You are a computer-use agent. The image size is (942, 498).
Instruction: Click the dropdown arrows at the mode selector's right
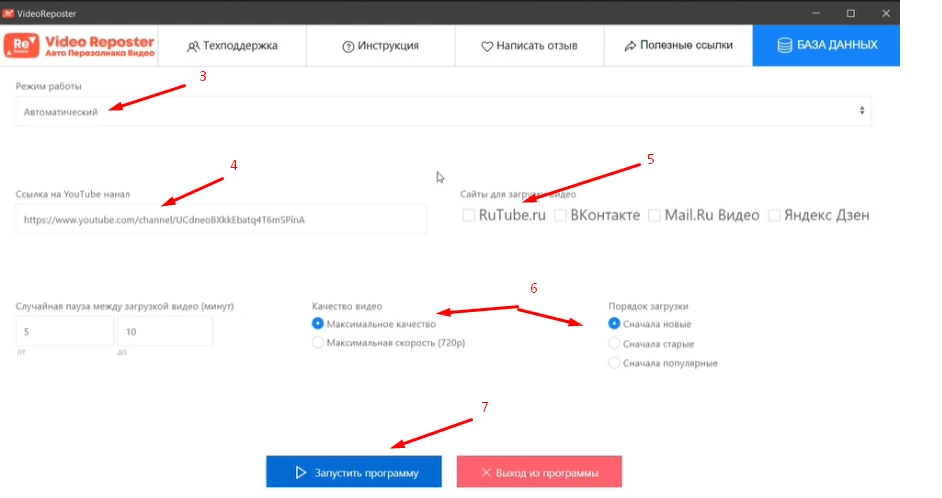861,111
